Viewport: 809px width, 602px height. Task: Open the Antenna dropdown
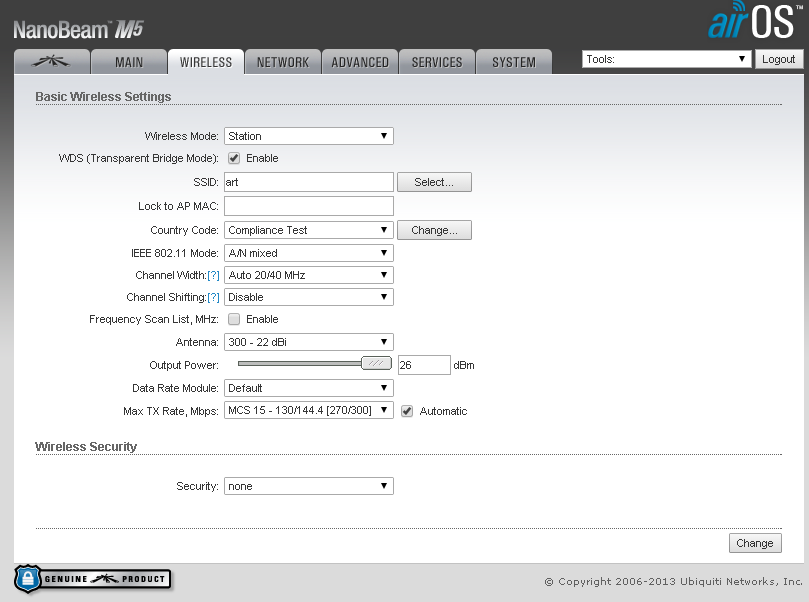(309, 342)
